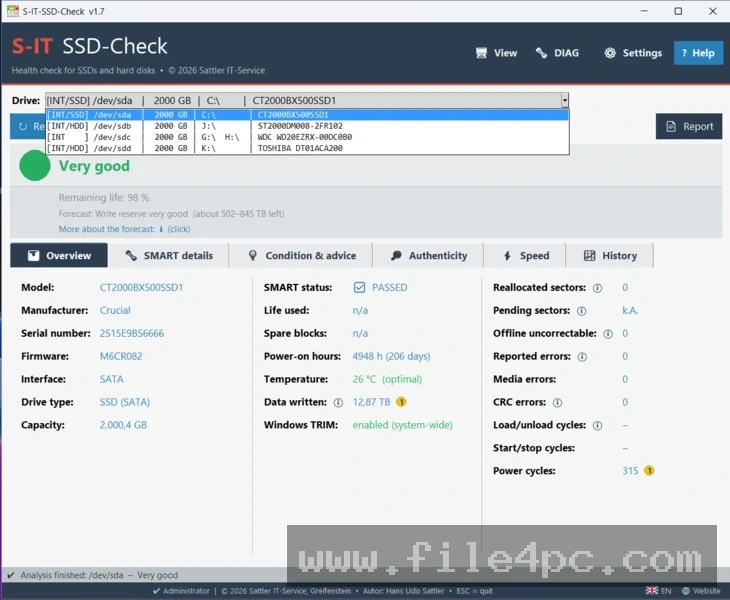Click the manufacturer value Crucial
This screenshot has height=600, width=730.
[x=115, y=310]
